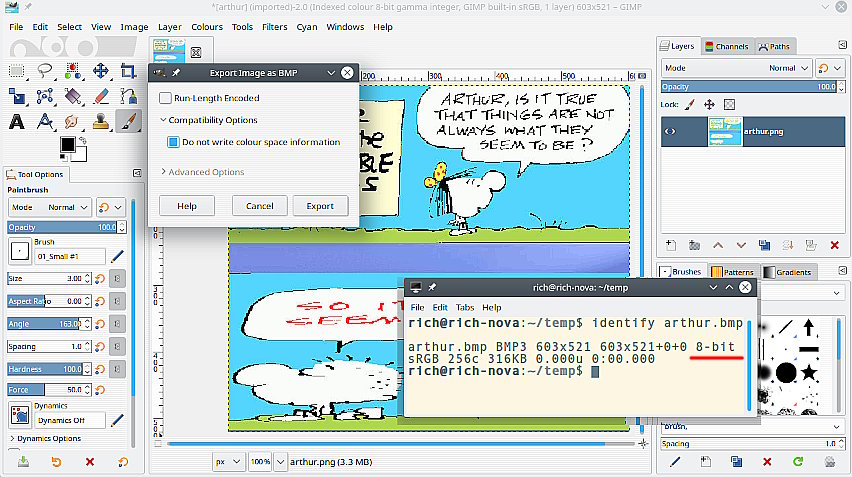Select the Select by Colour tool
Screen dimensions: 852x477
coord(72,71)
